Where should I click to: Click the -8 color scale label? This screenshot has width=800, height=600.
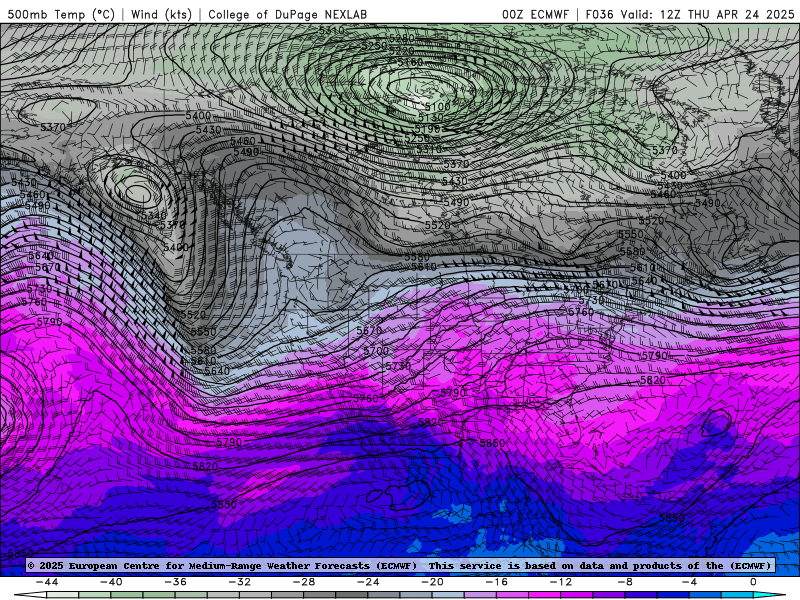[x=625, y=582]
